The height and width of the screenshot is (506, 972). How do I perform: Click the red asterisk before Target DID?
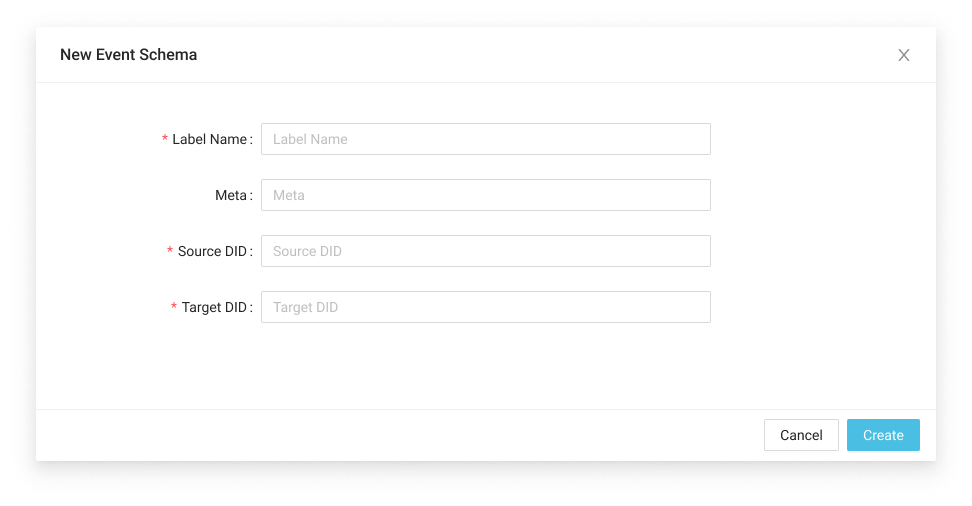click(174, 308)
